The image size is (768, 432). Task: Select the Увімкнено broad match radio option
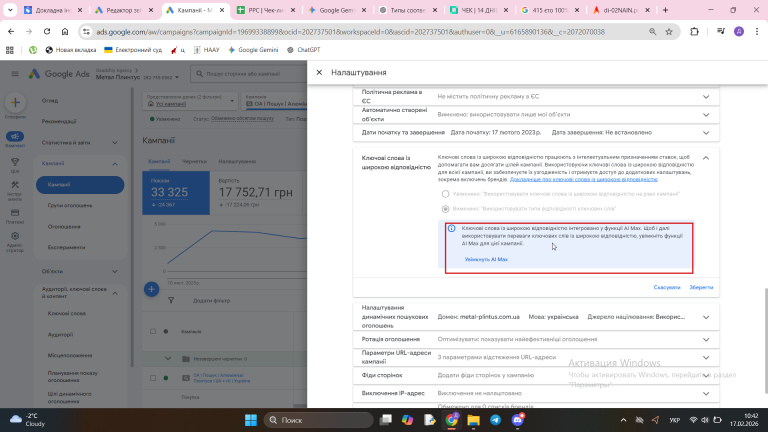coord(445,194)
